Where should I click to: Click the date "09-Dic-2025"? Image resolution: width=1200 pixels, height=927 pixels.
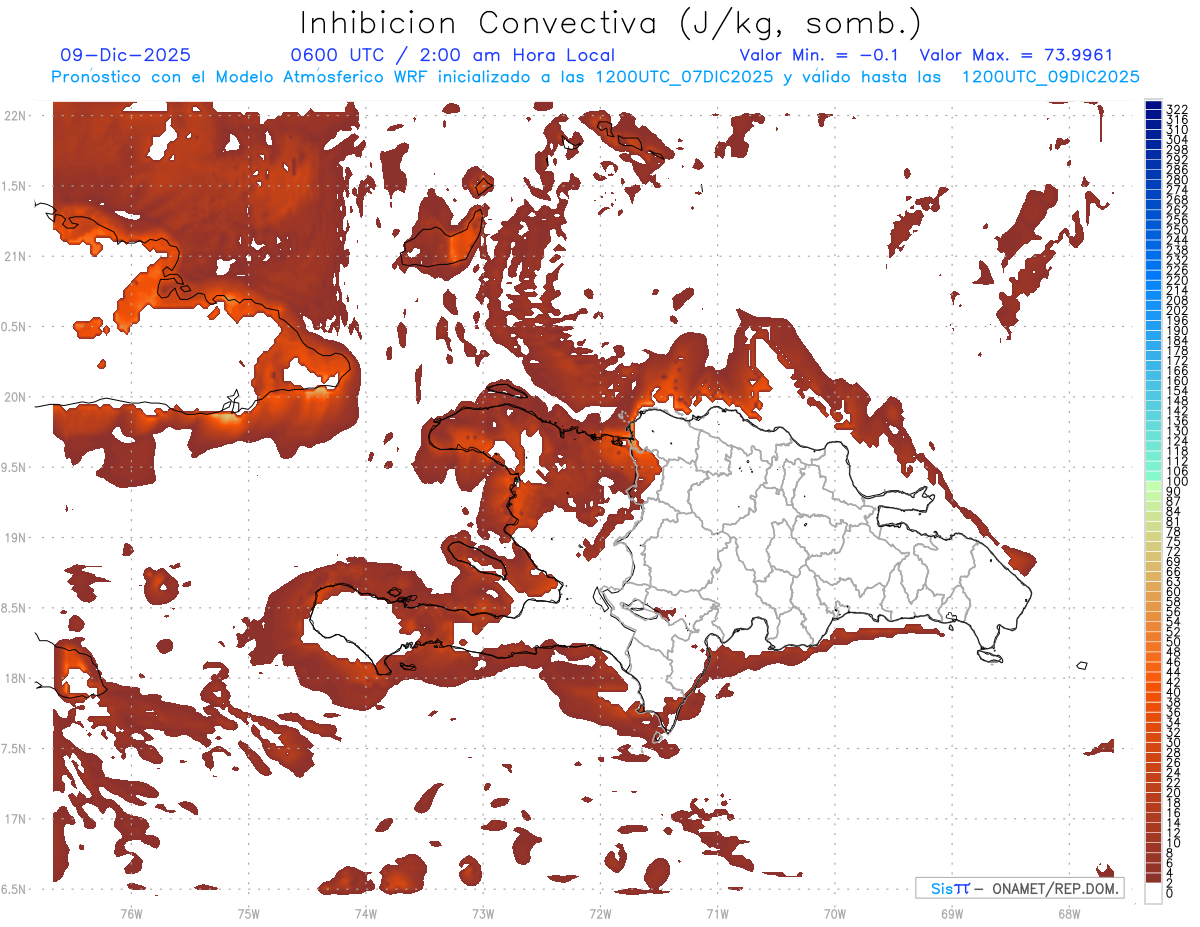click(125, 55)
